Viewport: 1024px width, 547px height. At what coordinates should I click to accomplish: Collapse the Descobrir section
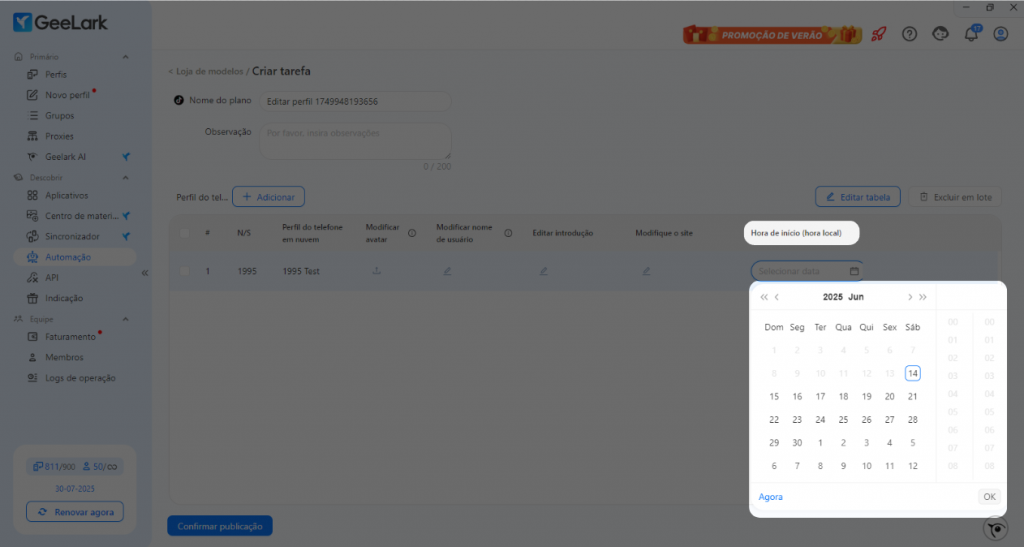125,178
